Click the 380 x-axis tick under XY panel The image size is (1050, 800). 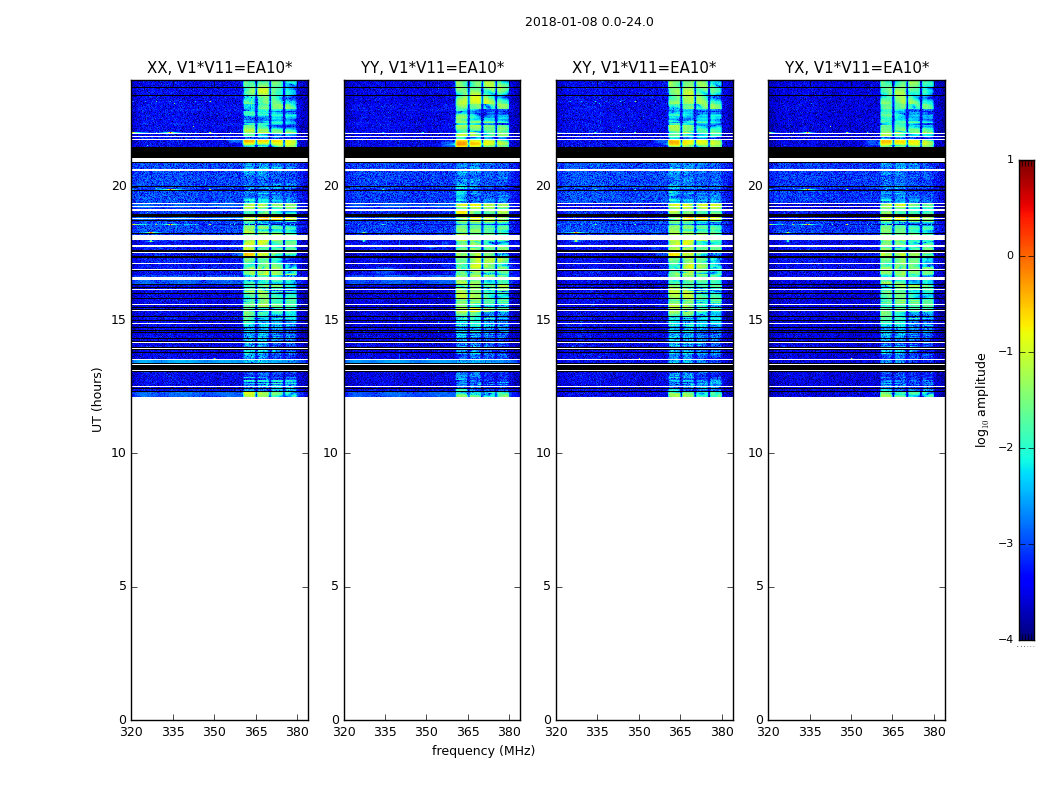(x=722, y=732)
